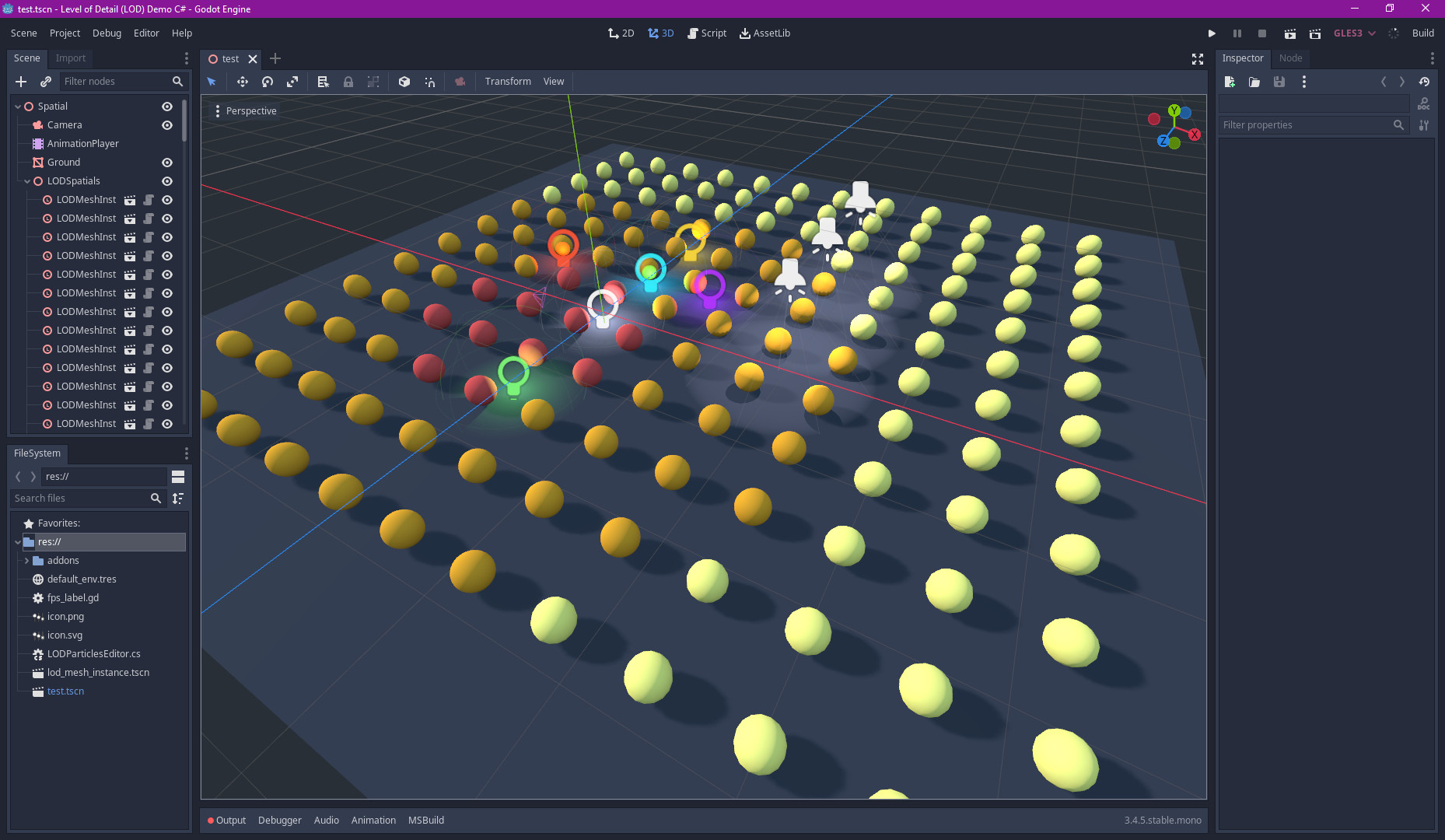Pause the running scene
Screen dimensions: 1445x840
pyautogui.click(x=1237, y=33)
